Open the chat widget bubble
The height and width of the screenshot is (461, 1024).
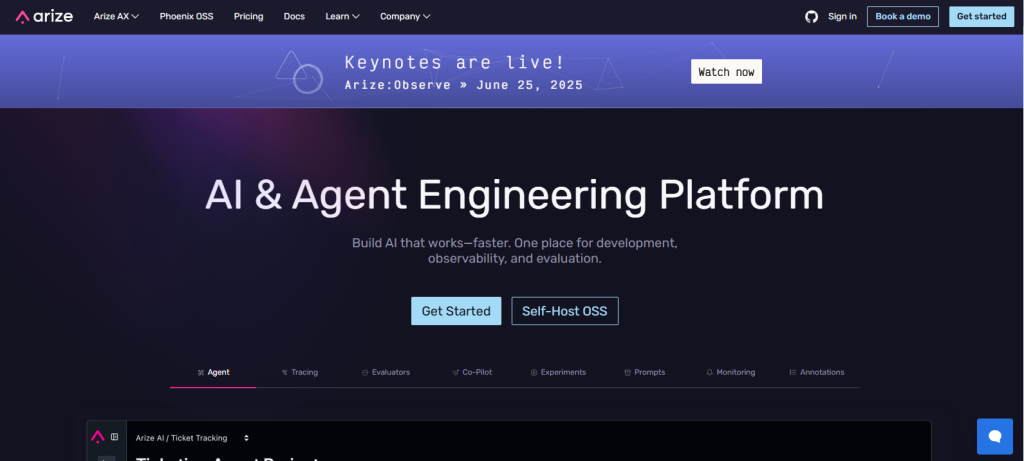[995, 436]
